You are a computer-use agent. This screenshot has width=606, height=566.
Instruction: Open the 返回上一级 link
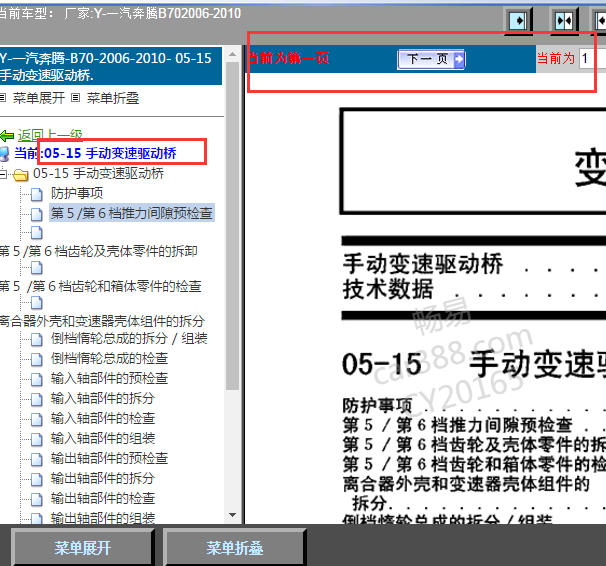tap(50, 135)
